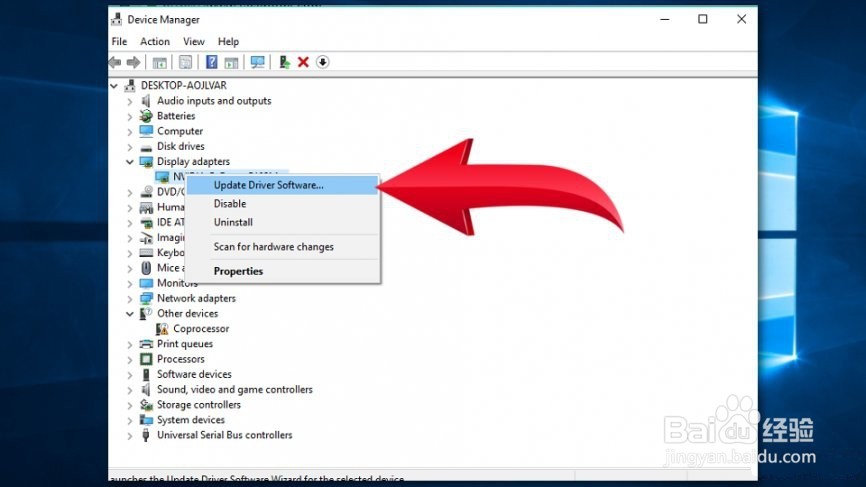The height and width of the screenshot is (487, 866).
Task: Open the Help menu
Action: (228, 41)
